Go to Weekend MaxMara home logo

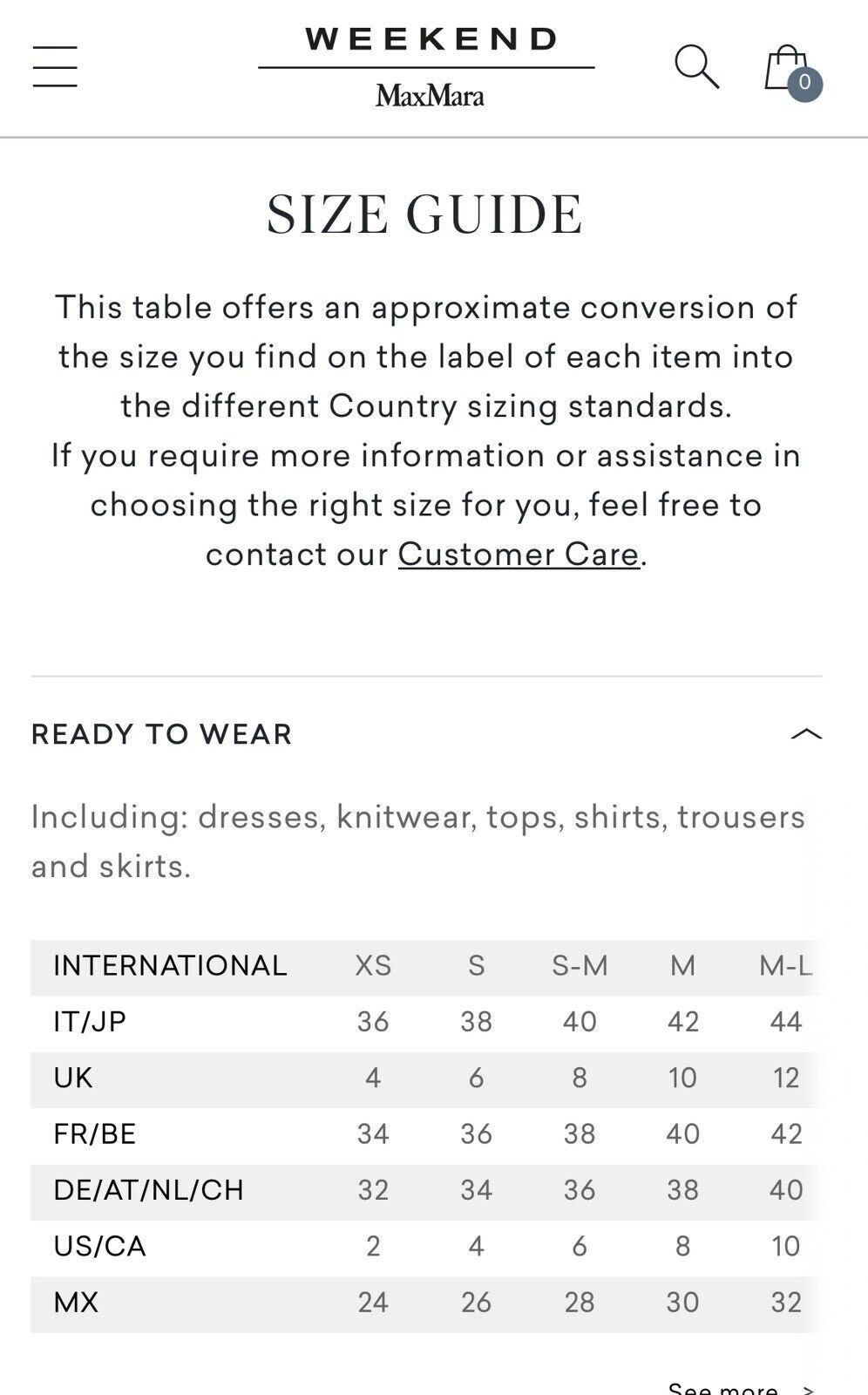427,67
